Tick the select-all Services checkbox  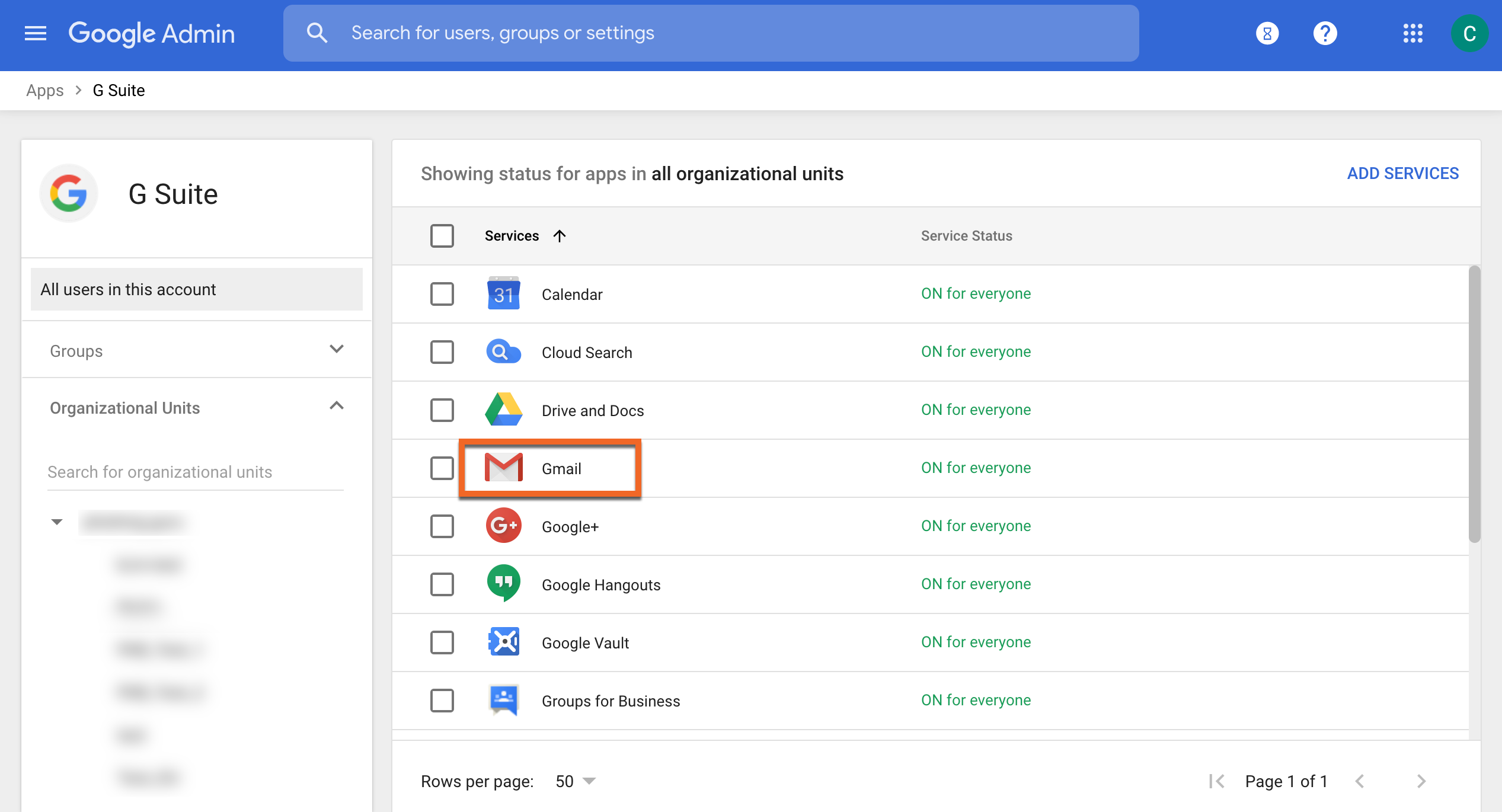coord(442,236)
